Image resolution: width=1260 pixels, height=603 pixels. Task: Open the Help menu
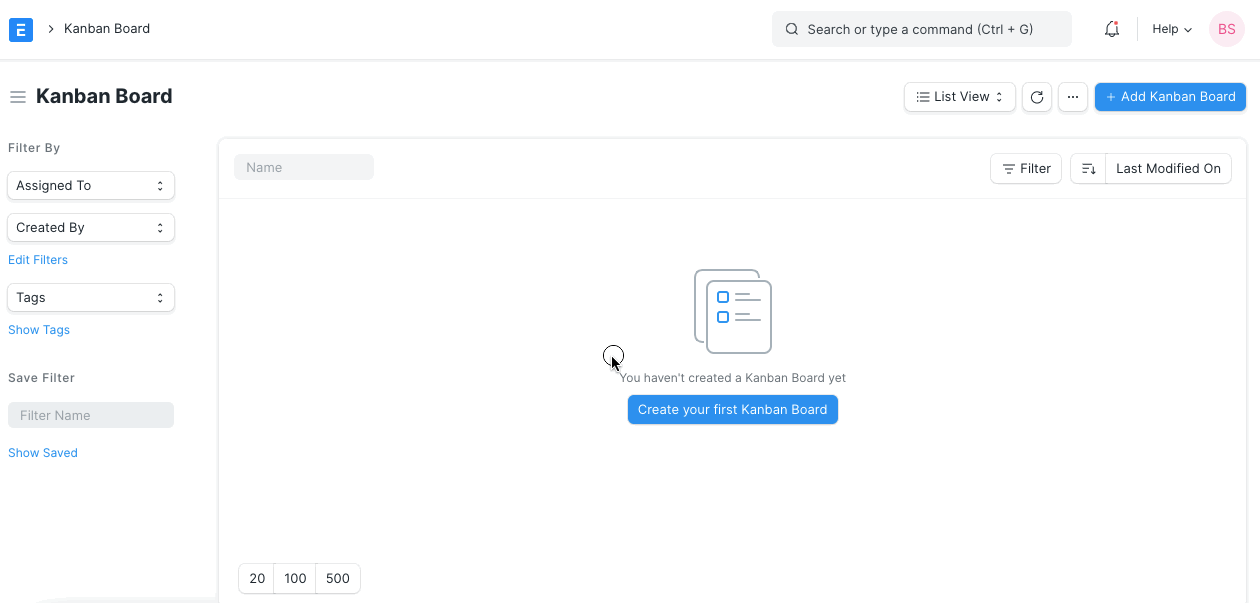[1169, 29]
